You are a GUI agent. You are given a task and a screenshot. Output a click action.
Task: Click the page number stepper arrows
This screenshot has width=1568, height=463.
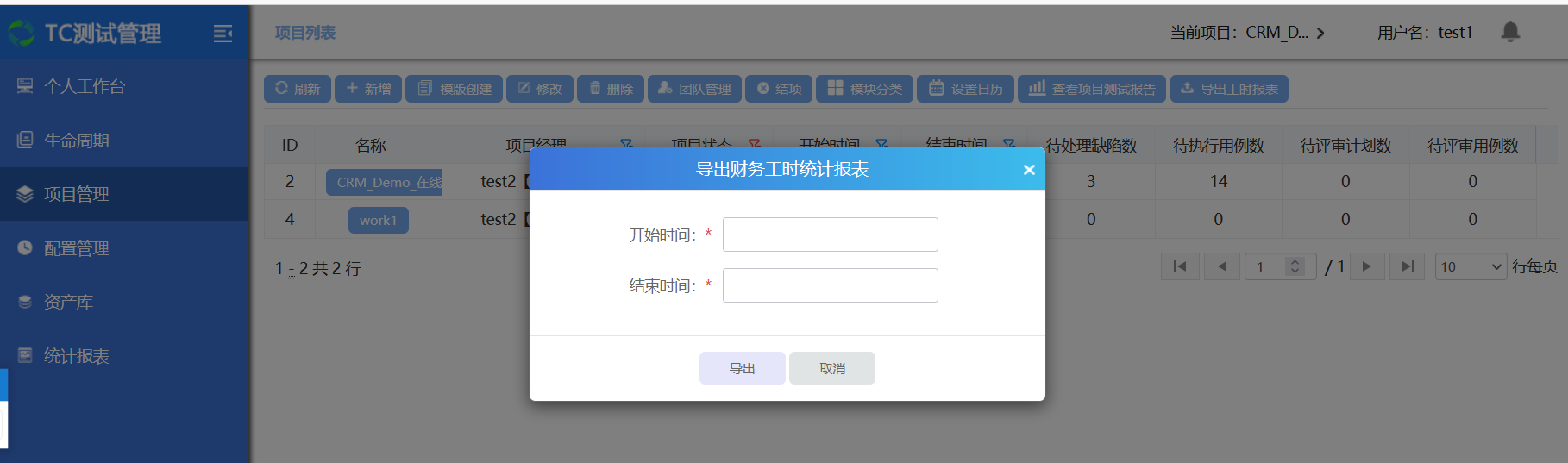[1295, 266]
